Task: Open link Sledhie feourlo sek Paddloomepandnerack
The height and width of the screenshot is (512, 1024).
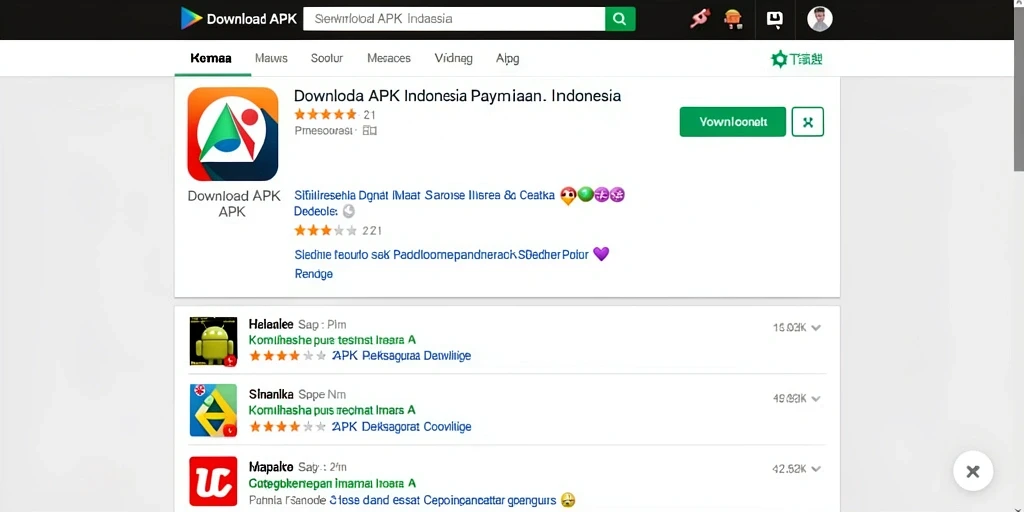Action: (x=441, y=255)
